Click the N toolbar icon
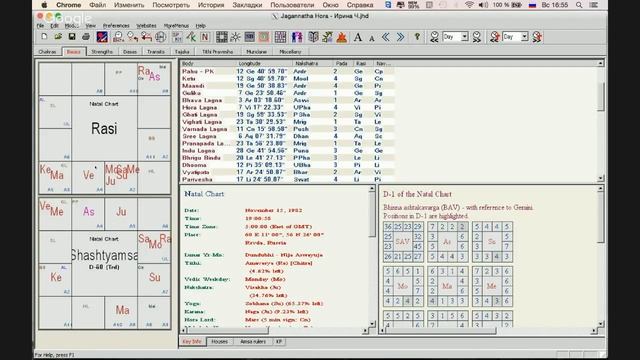Screen dimensions: 640x360 [205, 37]
